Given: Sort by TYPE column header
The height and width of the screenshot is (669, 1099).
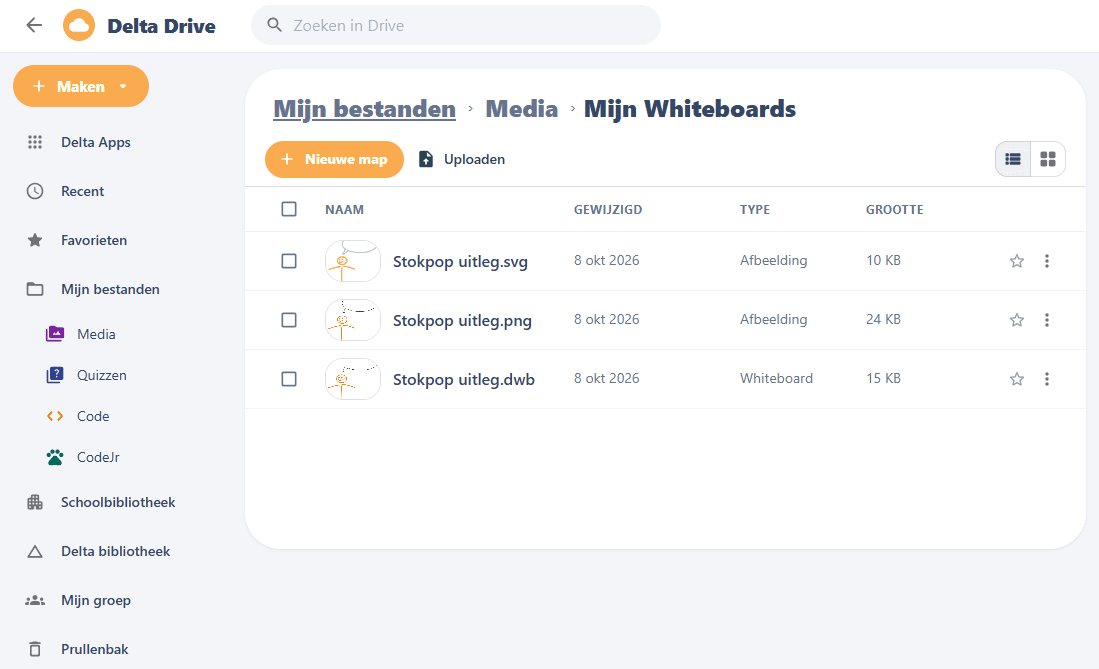Looking at the screenshot, I should point(755,210).
